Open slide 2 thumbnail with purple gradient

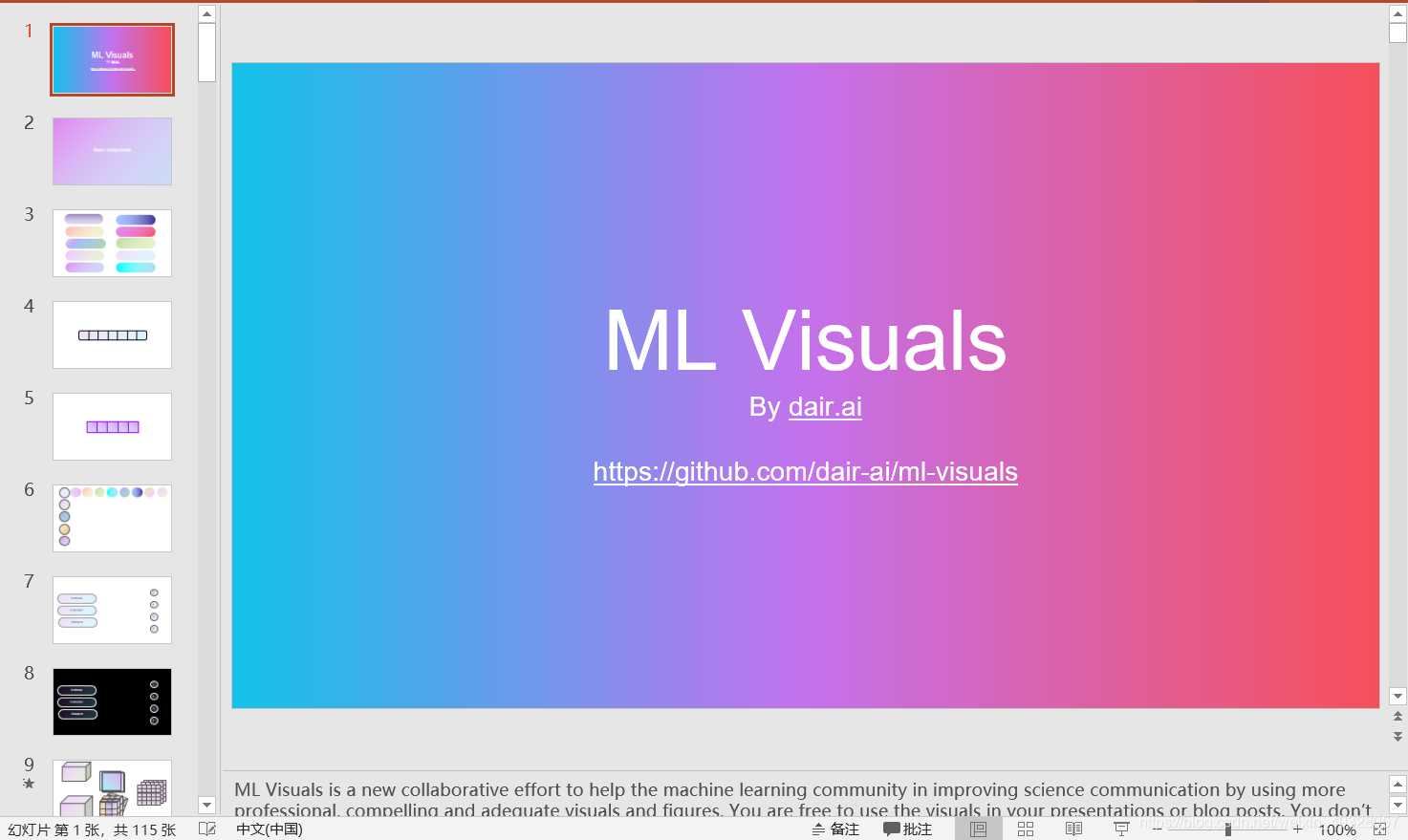[112, 151]
